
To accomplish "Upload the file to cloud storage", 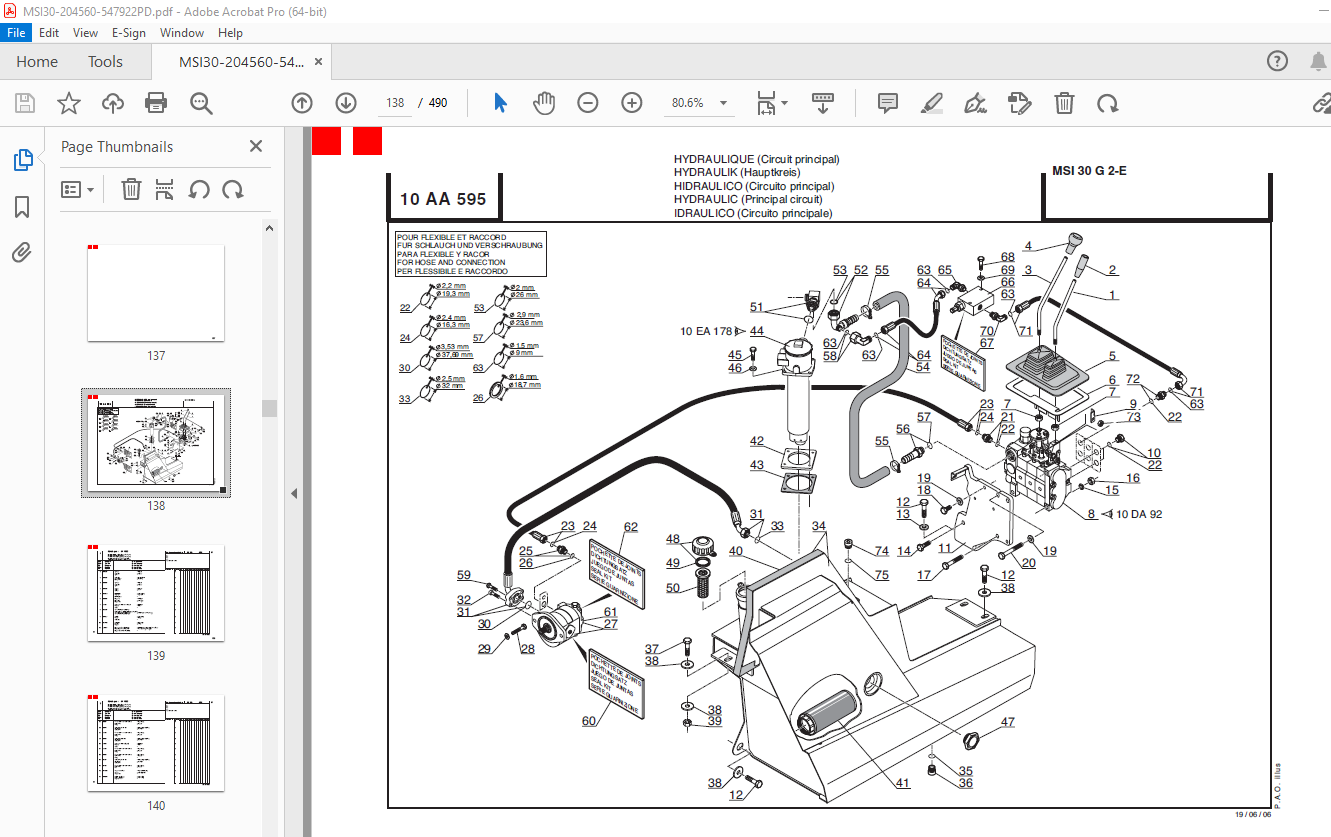I will pos(113,103).
